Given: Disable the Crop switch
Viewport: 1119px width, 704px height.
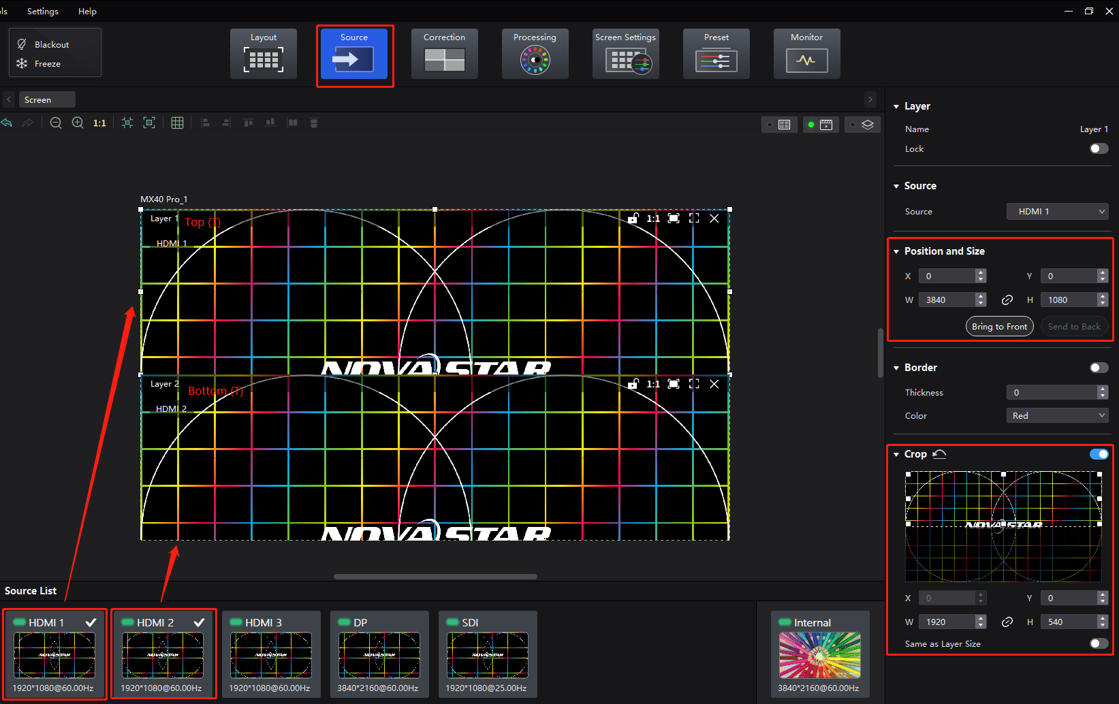Looking at the screenshot, I should (x=1099, y=454).
